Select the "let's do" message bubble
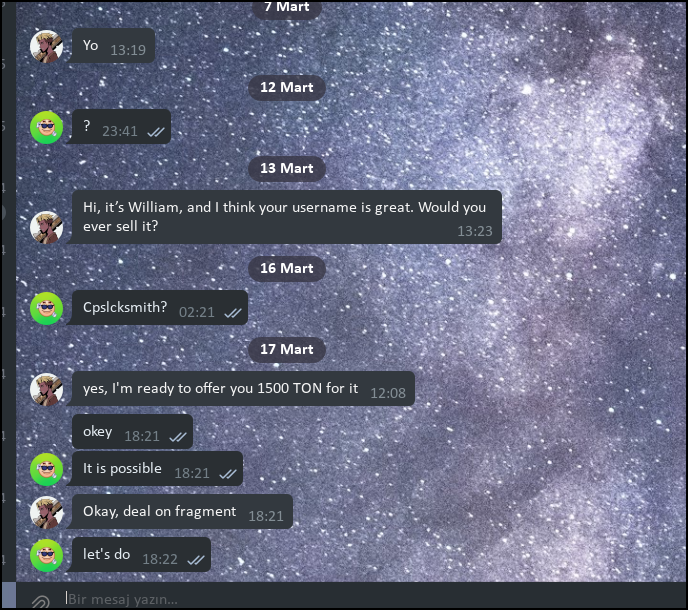 tap(141, 555)
